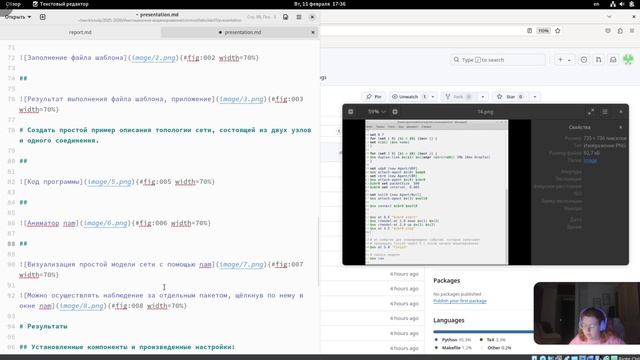Click the 110% zoom indicator in browser

point(543,31)
